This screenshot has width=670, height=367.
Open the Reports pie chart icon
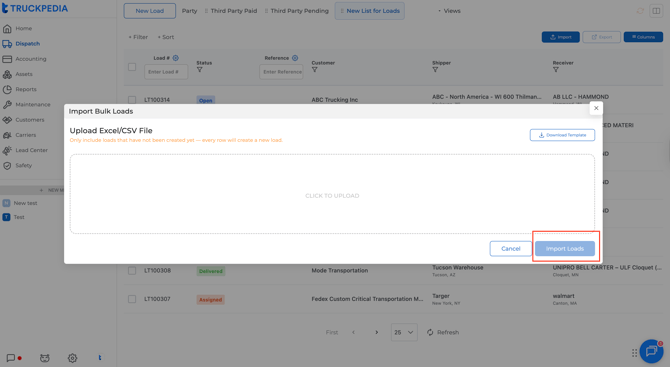(7, 89)
